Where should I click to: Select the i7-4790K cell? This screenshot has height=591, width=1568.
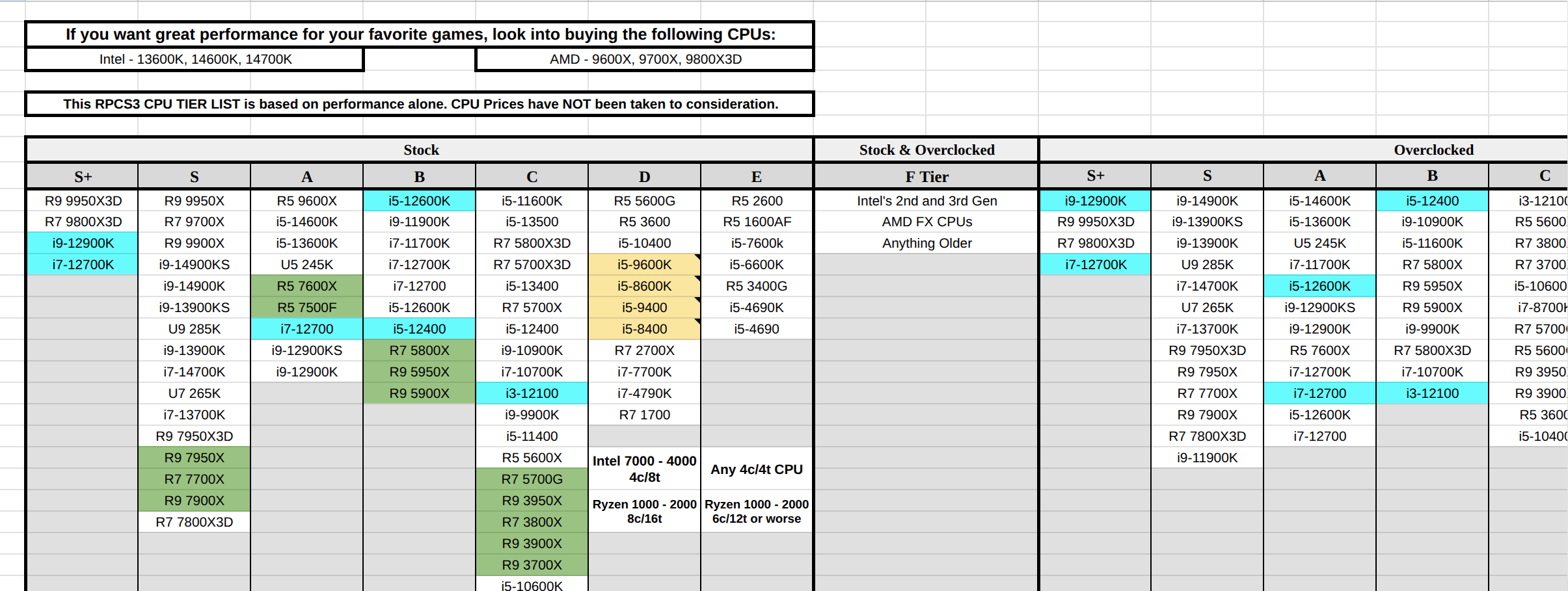(644, 393)
